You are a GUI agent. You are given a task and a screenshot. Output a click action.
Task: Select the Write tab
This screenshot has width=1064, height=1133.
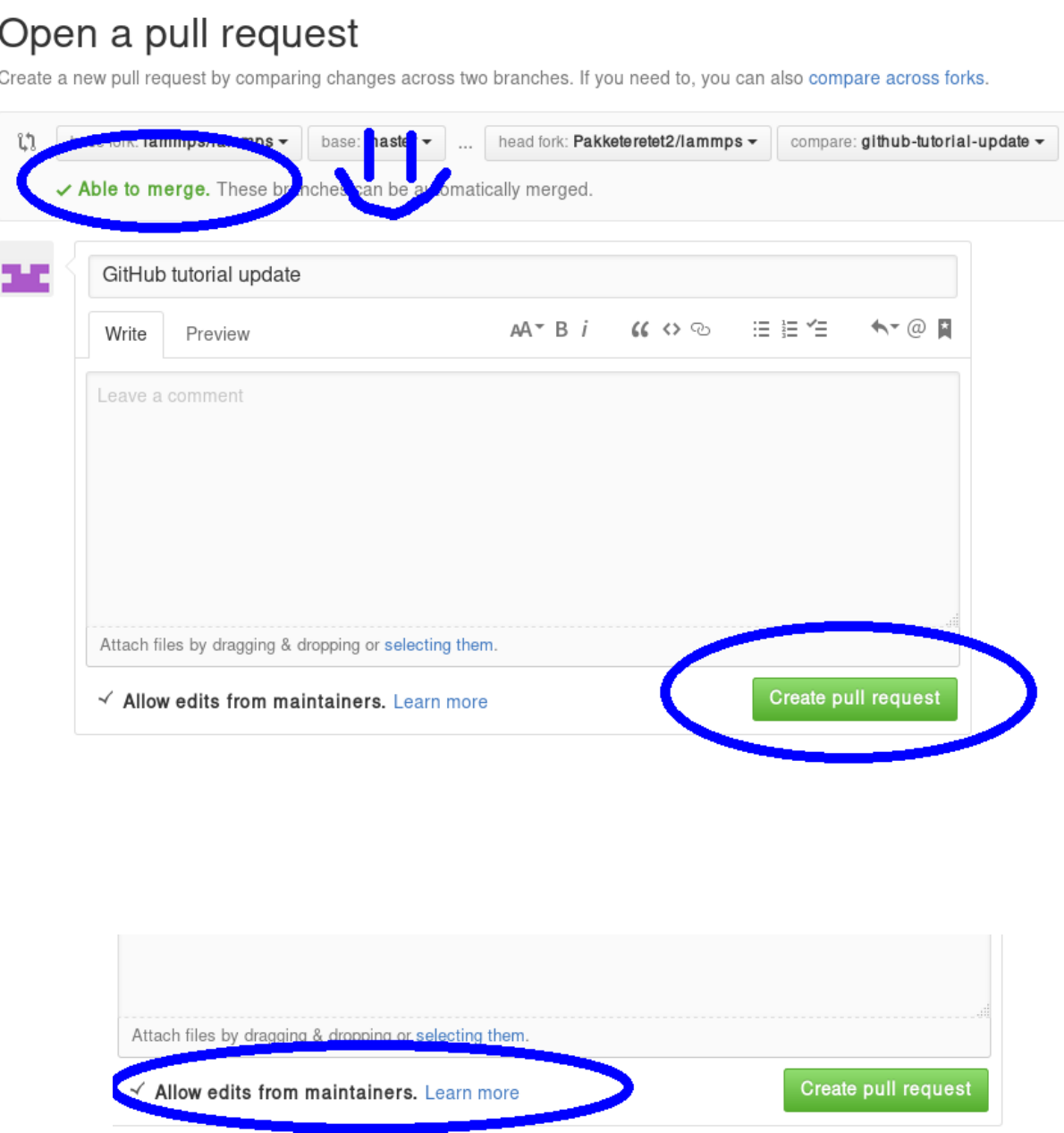click(125, 334)
